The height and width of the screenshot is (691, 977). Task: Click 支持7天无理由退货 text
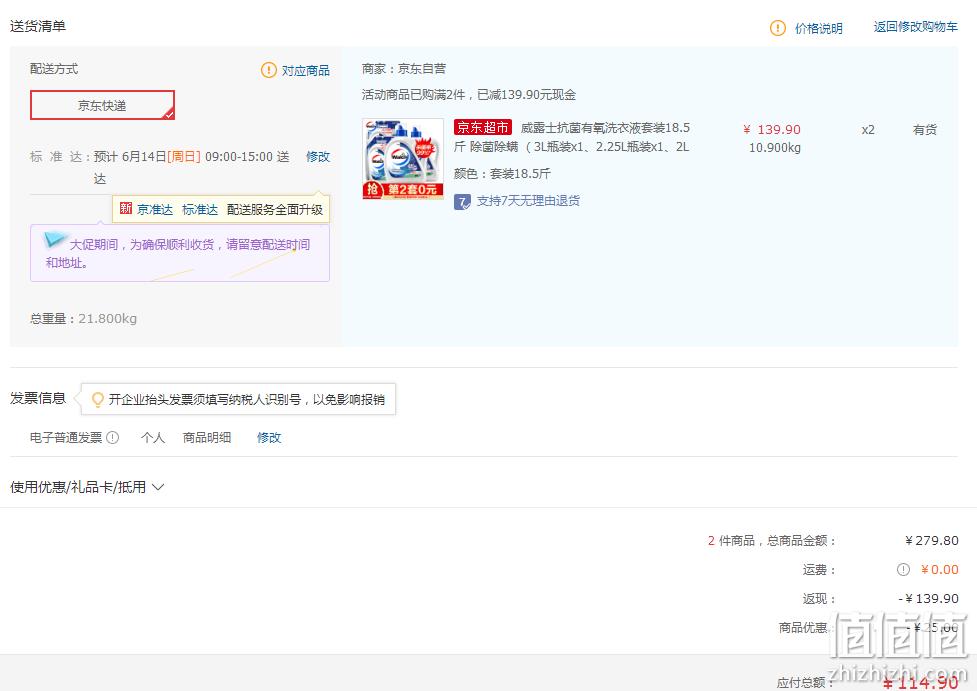[x=528, y=201]
